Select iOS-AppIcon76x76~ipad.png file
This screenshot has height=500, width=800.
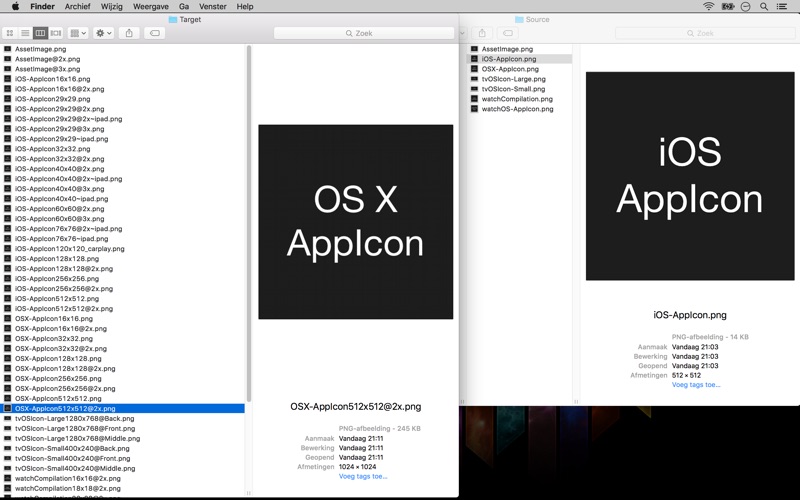123,239
